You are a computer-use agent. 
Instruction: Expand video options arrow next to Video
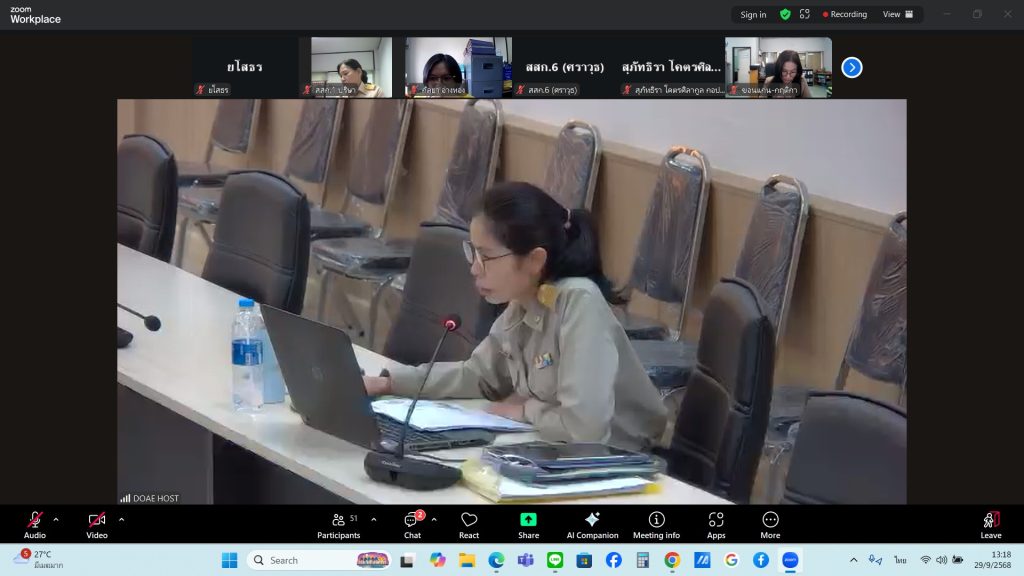[x=122, y=519]
